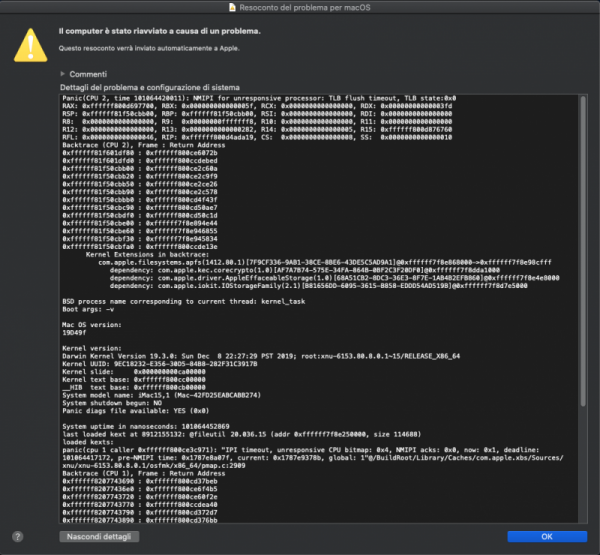Click the 'R12:' register line
The height and width of the screenshot is (555, 600).
(x=257, y=129)
